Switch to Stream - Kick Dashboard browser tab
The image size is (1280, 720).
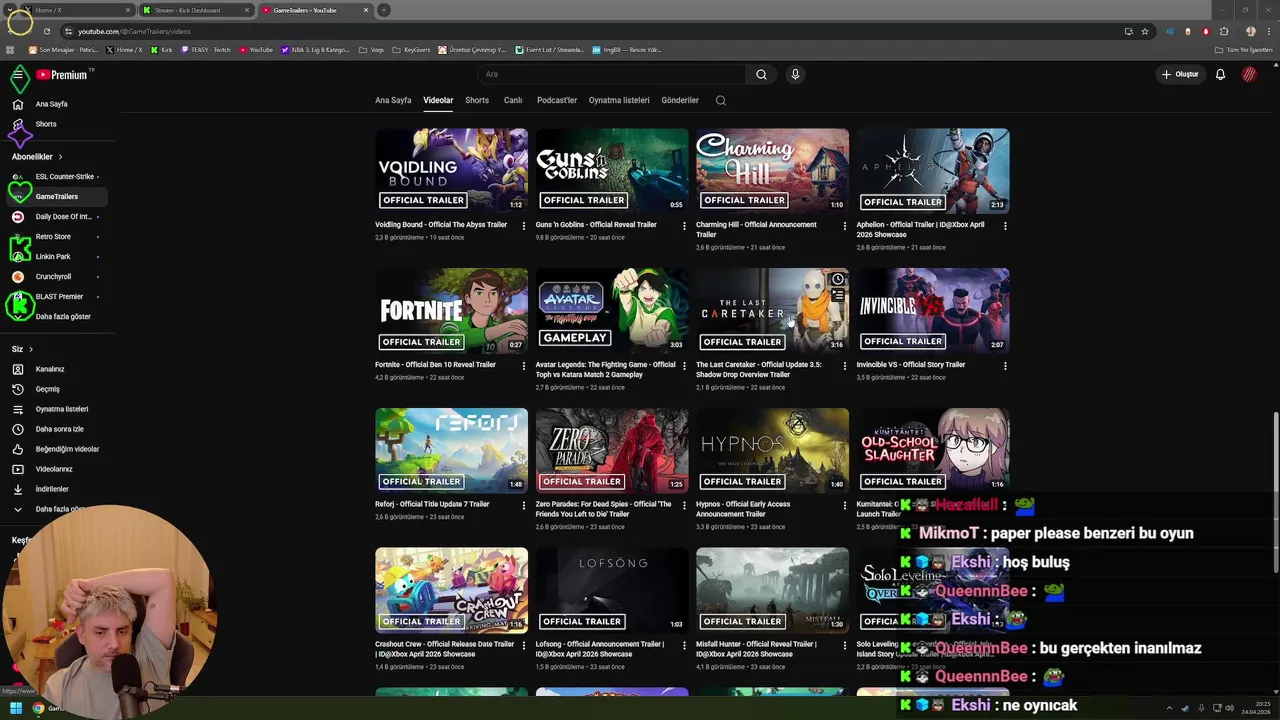coord(195,10)
